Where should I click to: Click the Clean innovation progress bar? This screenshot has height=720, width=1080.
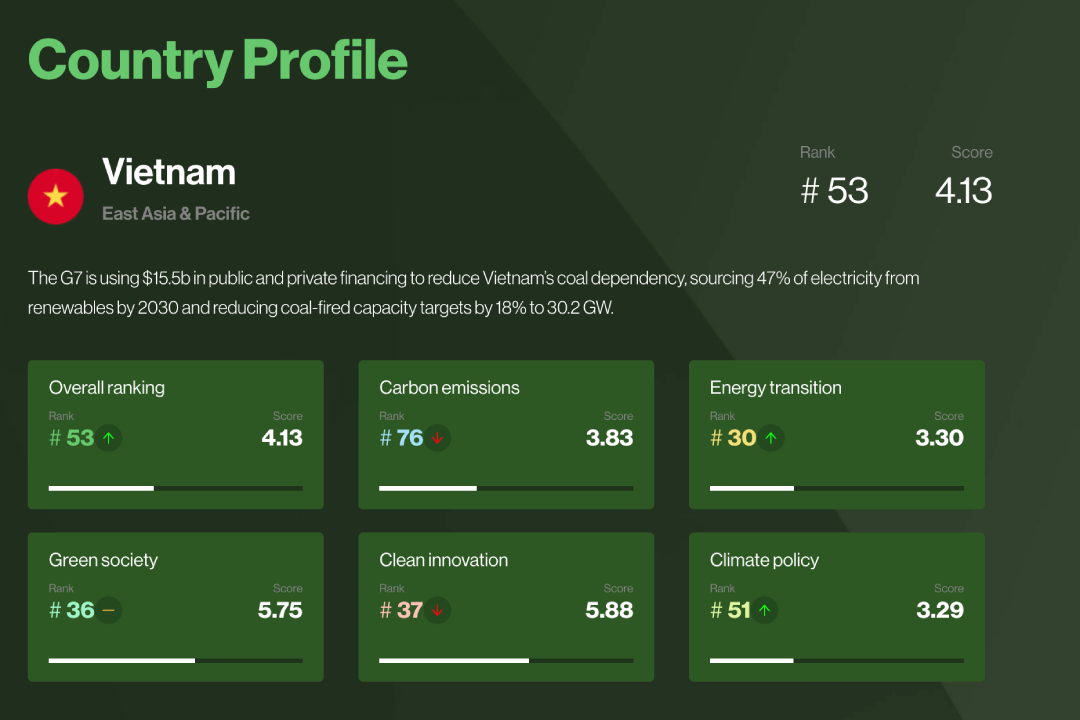(x=506, y=660)
